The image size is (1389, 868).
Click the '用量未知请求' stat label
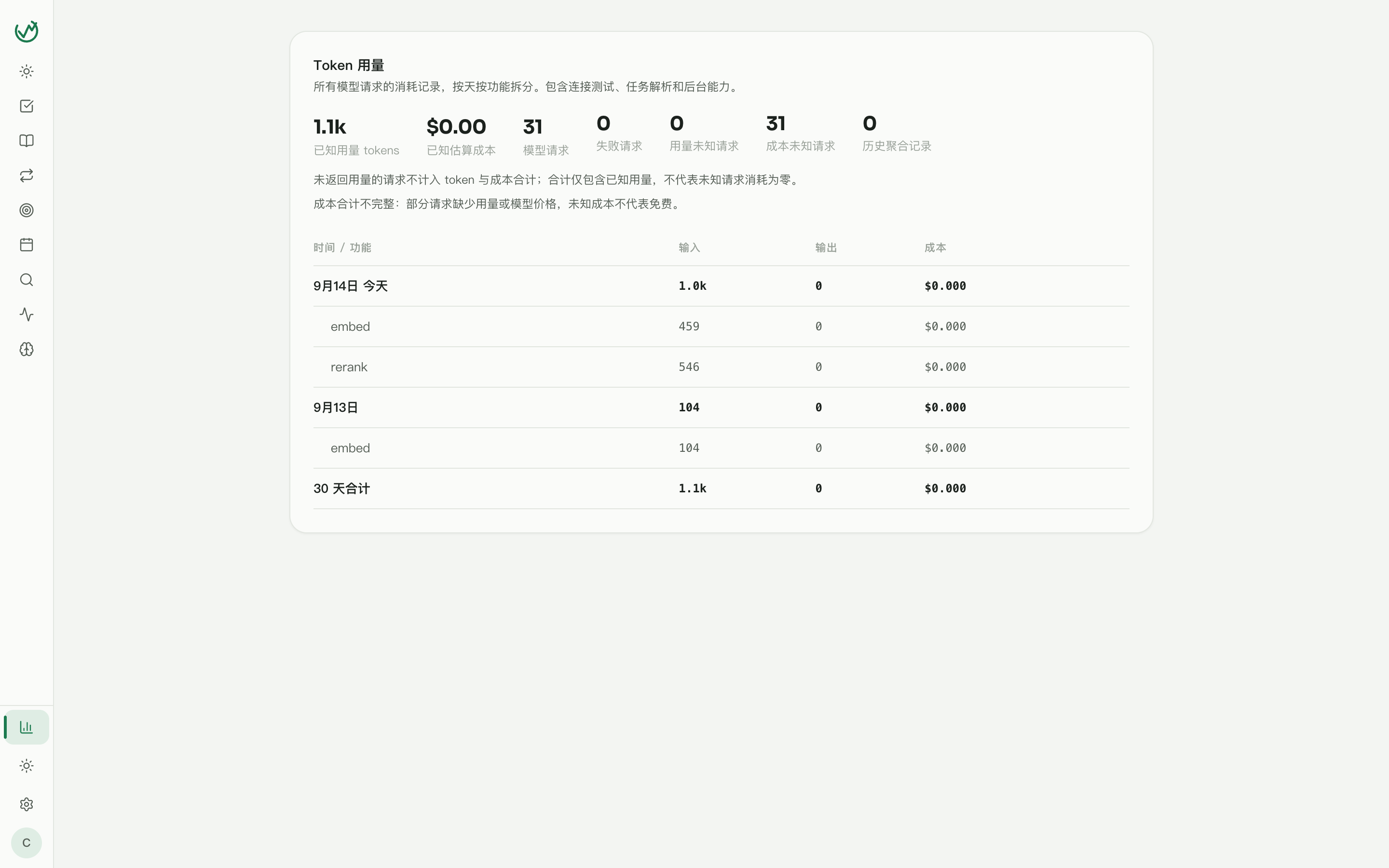pyautogui.click(x=704, y=146)
